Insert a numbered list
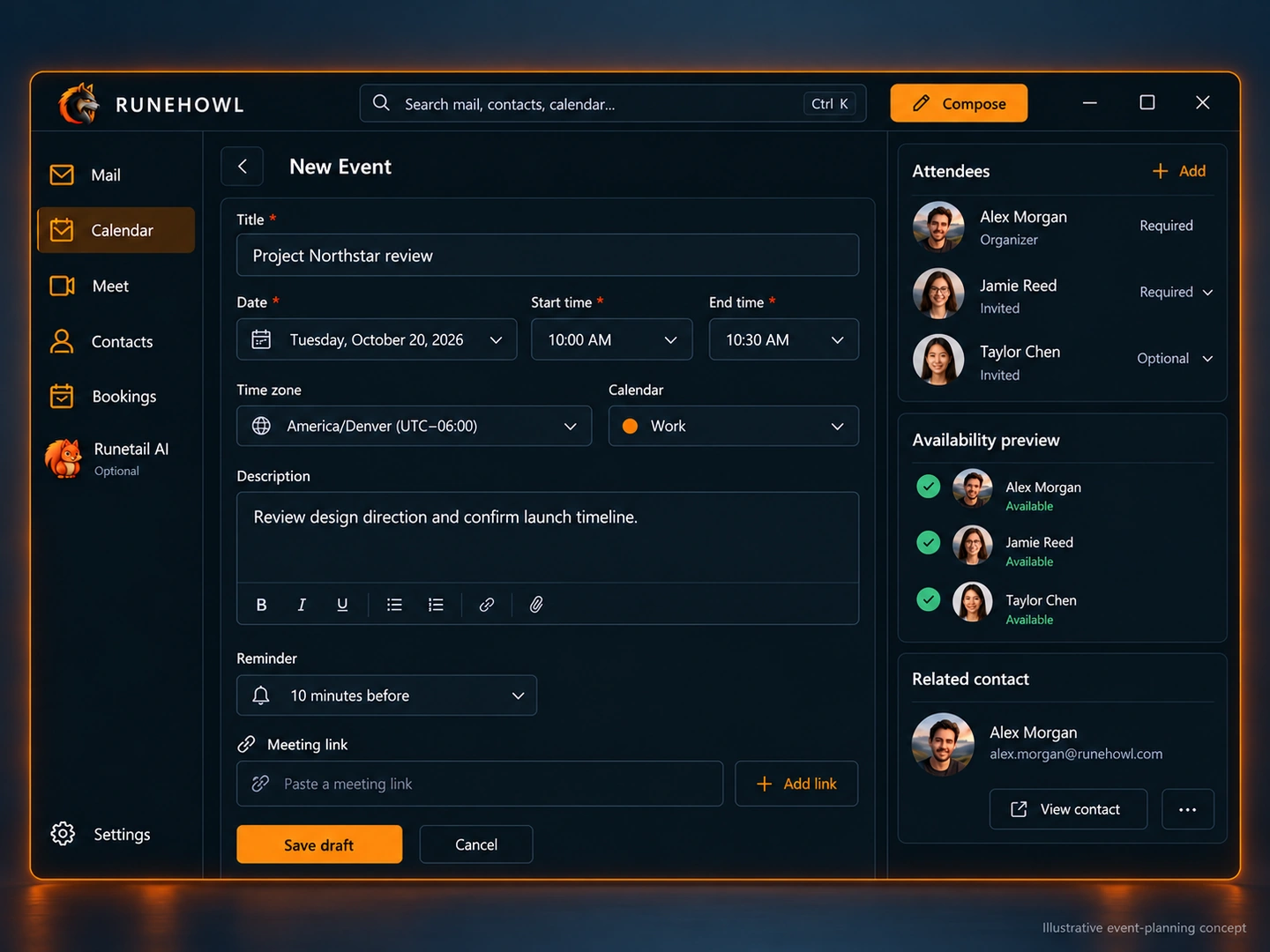The height and width of the screenshot is (952, 1270). point(436,605)
